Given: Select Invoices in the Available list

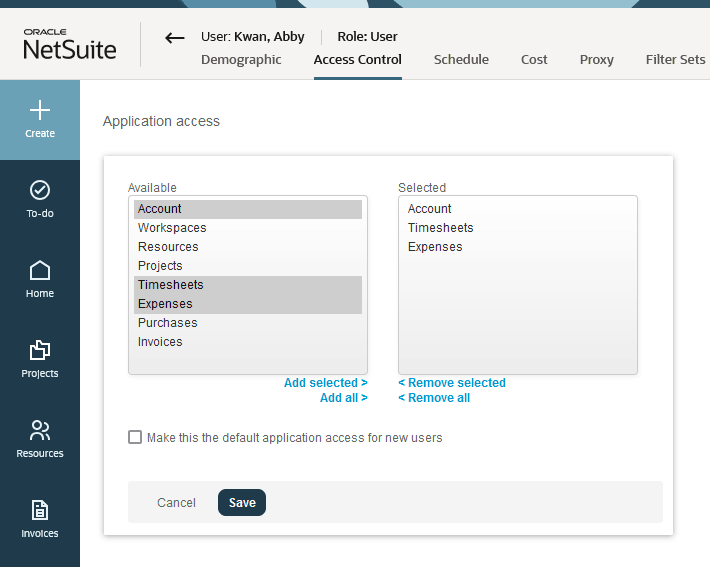Looking at the screenshot, I should tap(248, 342).
